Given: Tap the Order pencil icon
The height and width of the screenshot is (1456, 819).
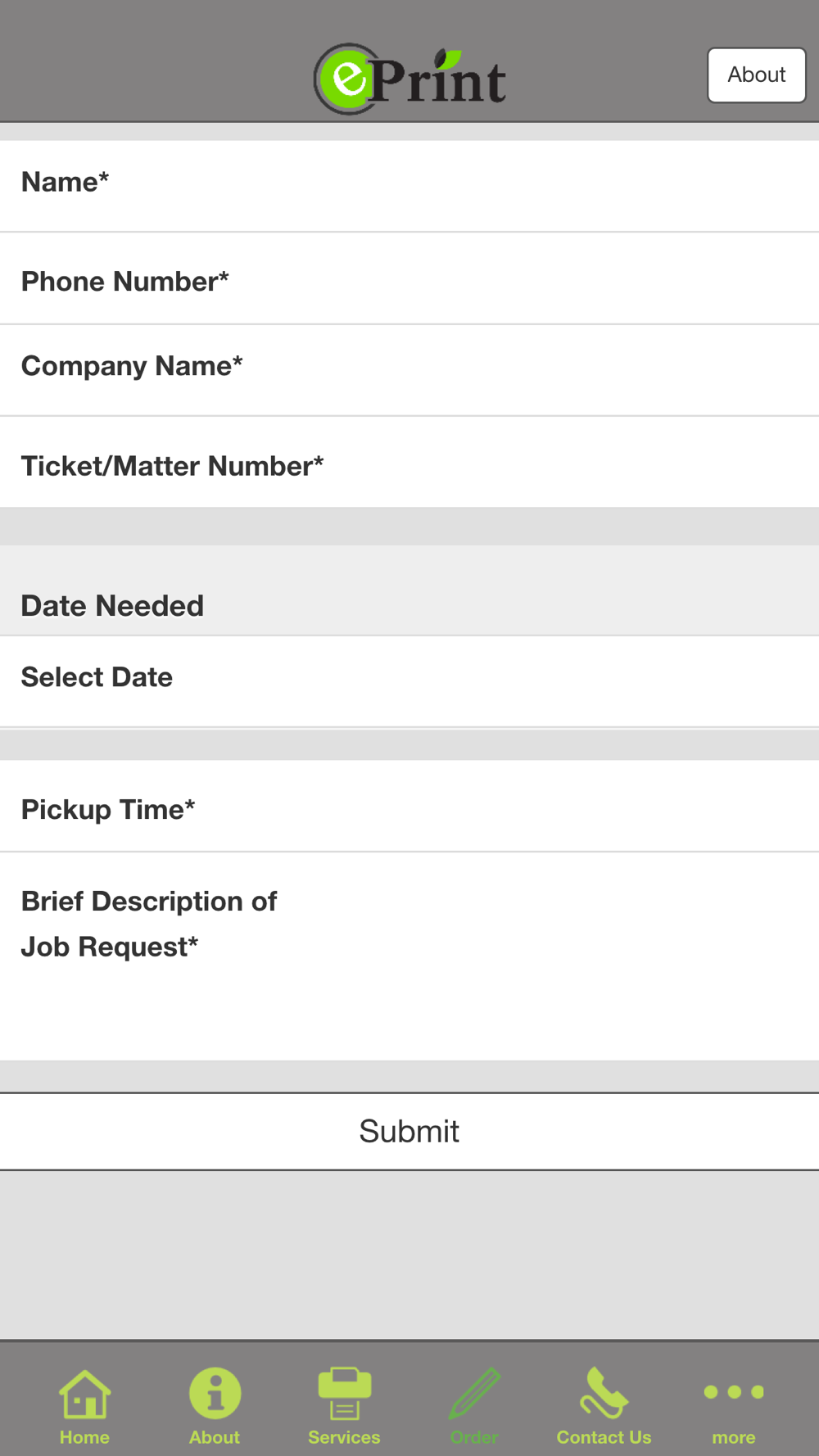Looking at the screenshot, I should click(x=474, y=1393).
